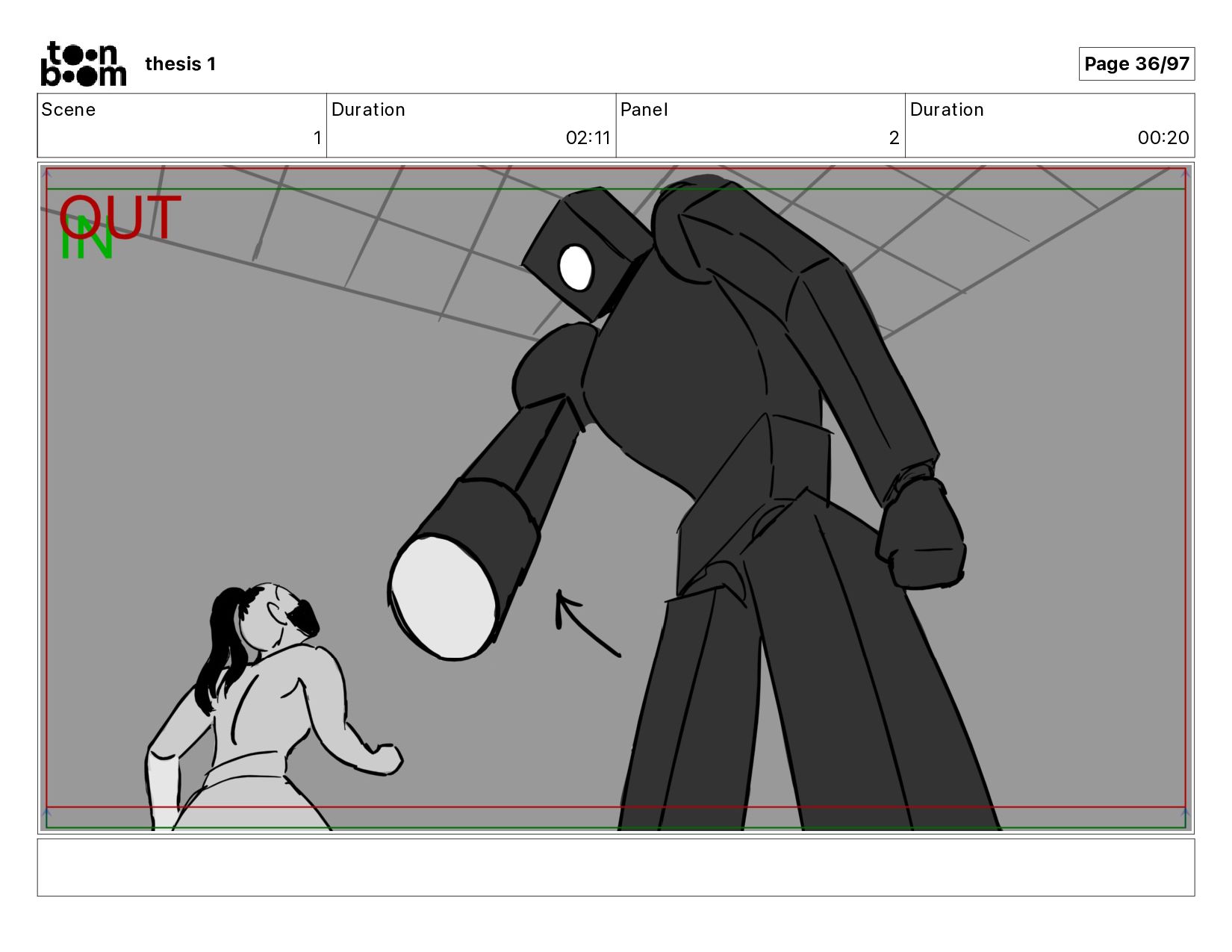The width and height of the screenshot is (1232, 952).
Task: Click the panel duration value '00:20'
Action: 1163,138
